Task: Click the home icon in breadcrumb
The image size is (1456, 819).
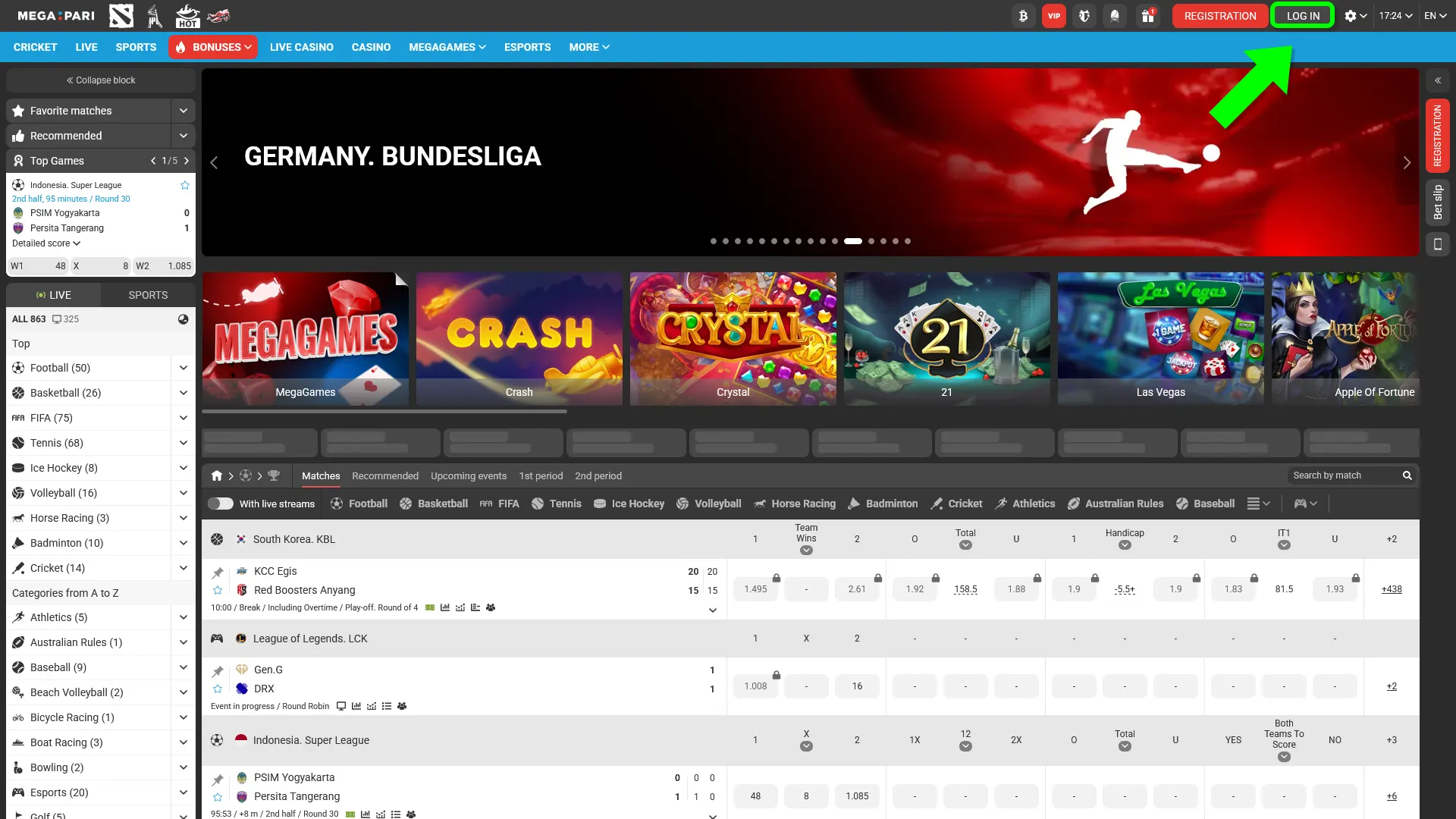Action: [x=217, y=475]
